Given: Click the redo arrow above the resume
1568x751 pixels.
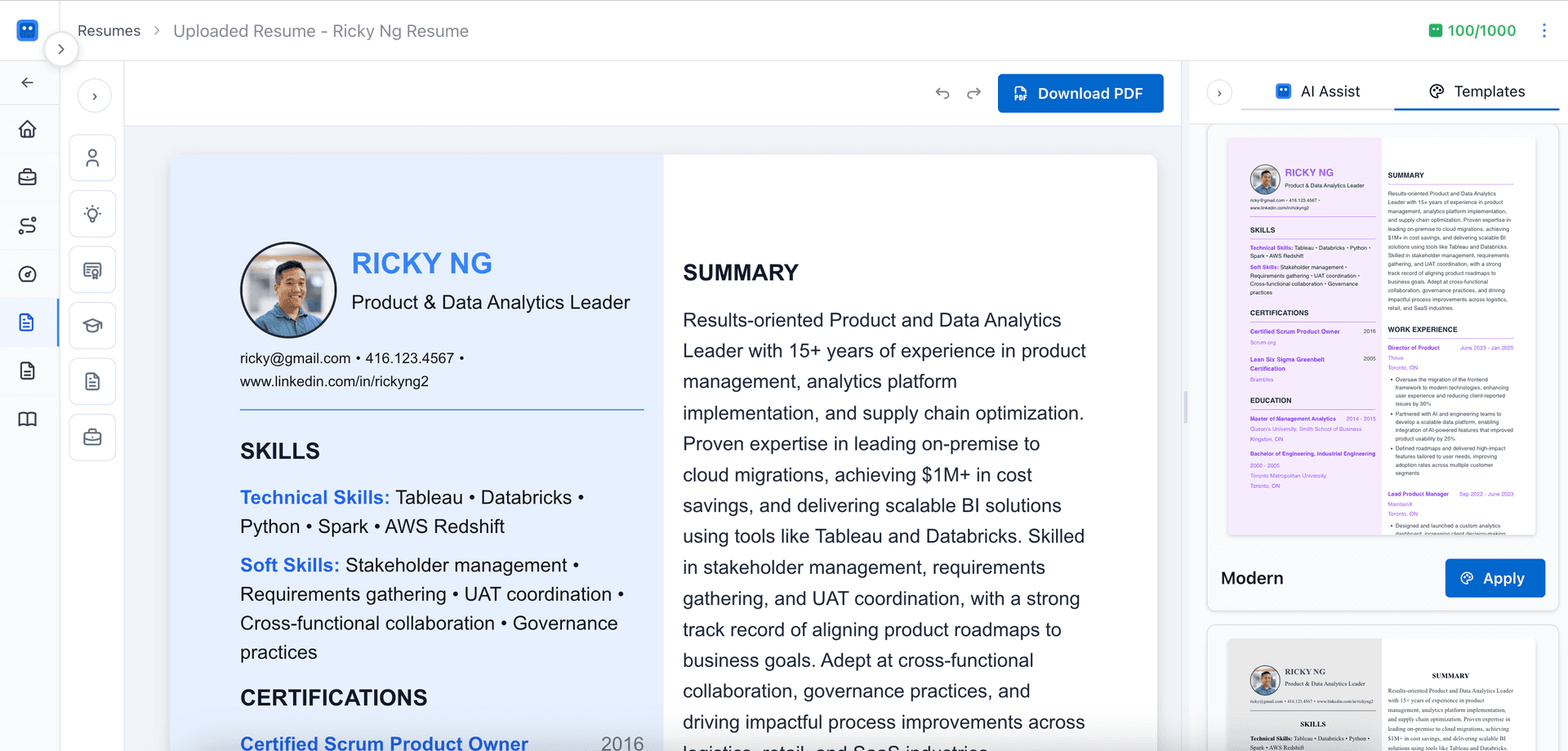Looking at the screenshot, I should point(973,93).
